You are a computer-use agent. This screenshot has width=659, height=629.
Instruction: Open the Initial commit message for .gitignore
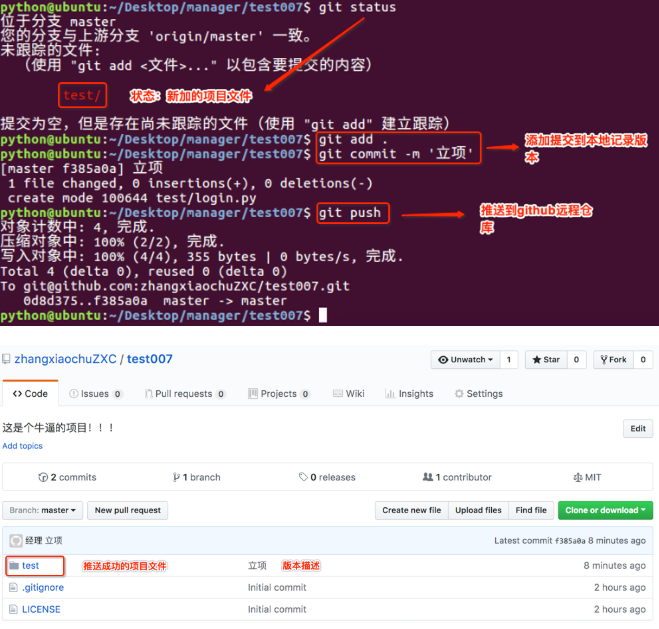(277, 587)
